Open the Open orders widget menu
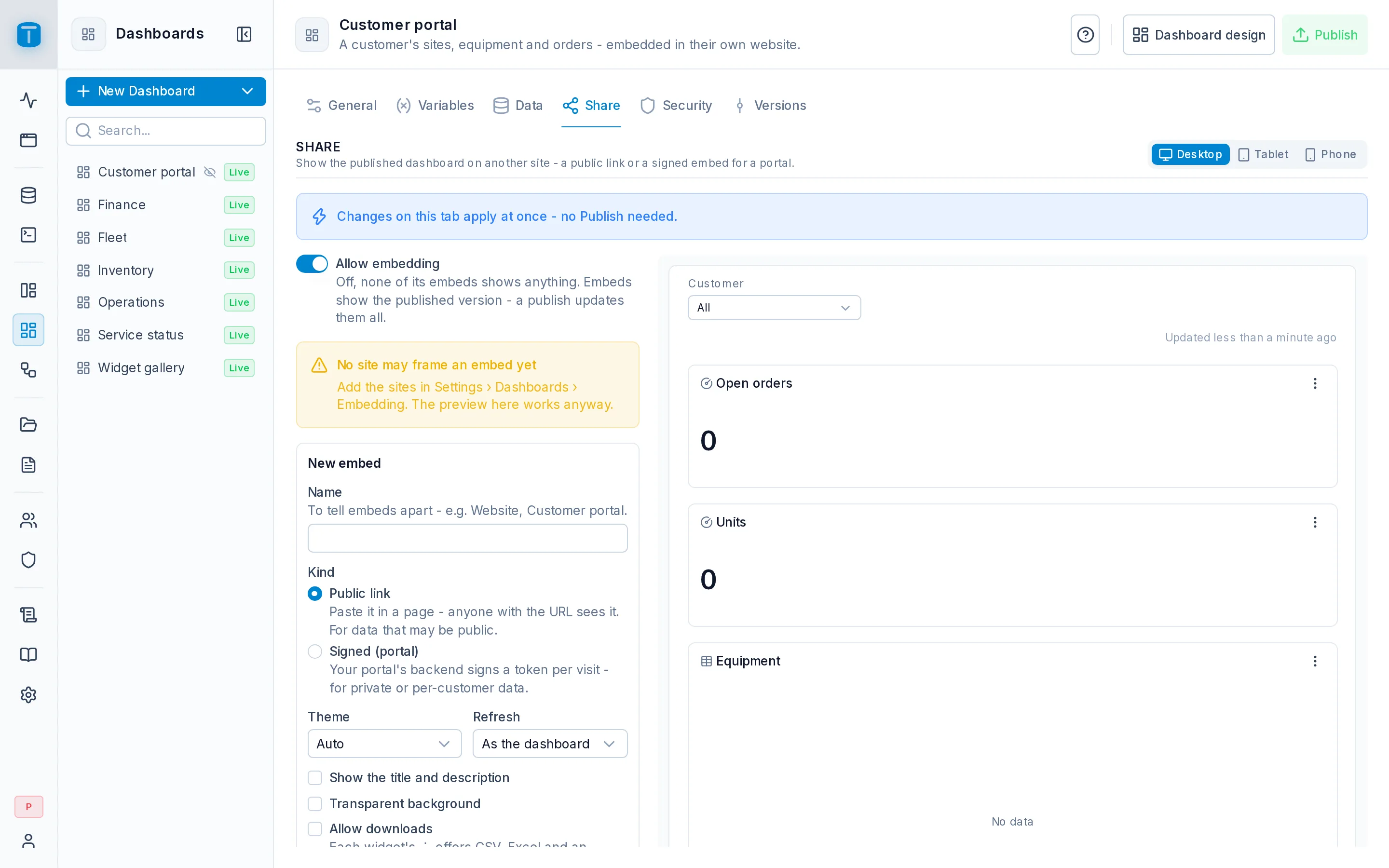1389x868 pixels. click(x=1315, y=383)
